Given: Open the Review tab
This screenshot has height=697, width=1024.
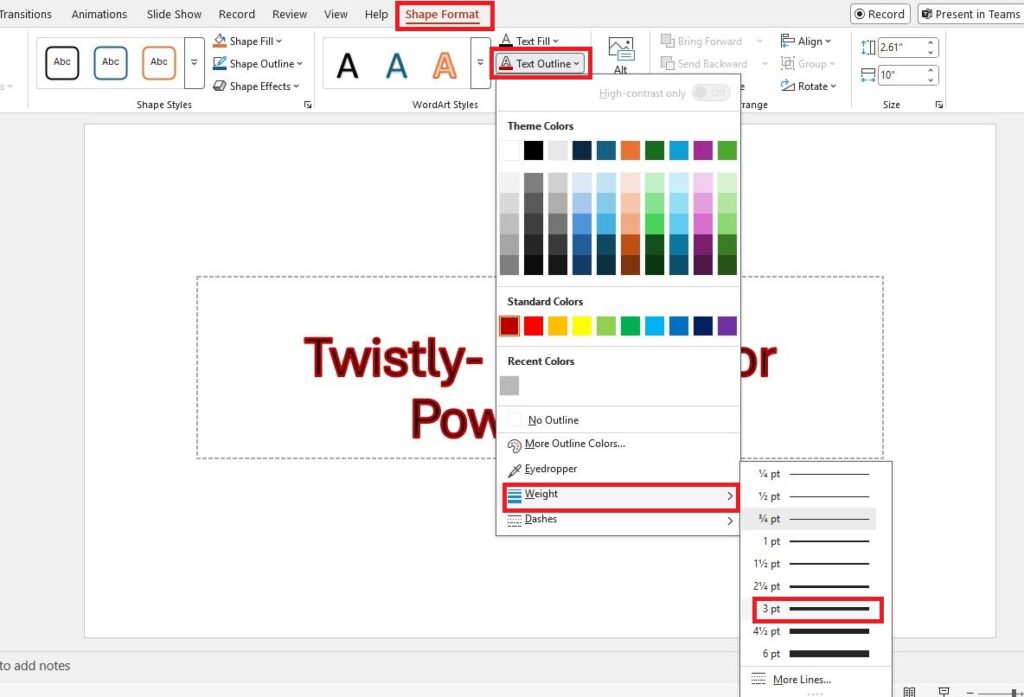Looking at the screenshot, I should [289, 14].
